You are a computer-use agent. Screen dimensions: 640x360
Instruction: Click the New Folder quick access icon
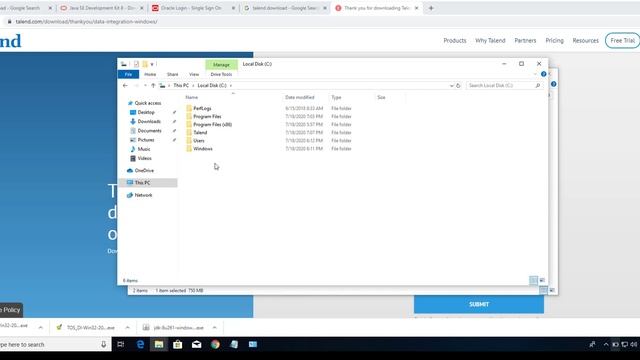(x=144, y=64)
